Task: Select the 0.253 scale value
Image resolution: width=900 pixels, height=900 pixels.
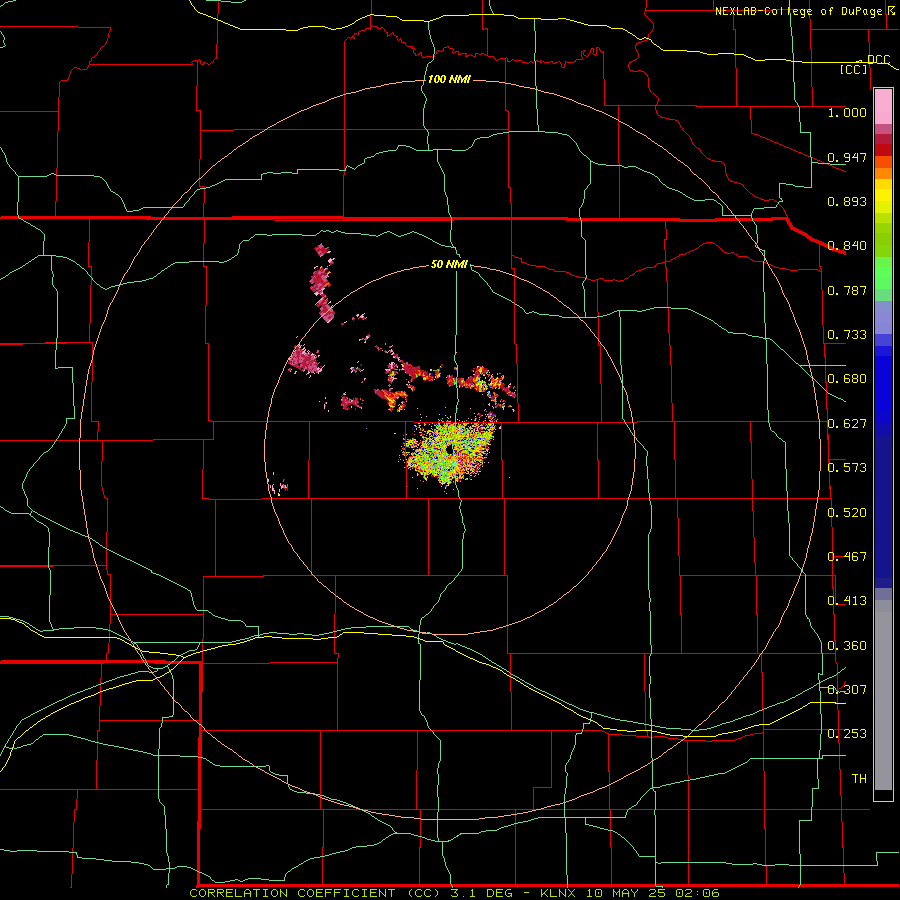Action: point(847,734)
